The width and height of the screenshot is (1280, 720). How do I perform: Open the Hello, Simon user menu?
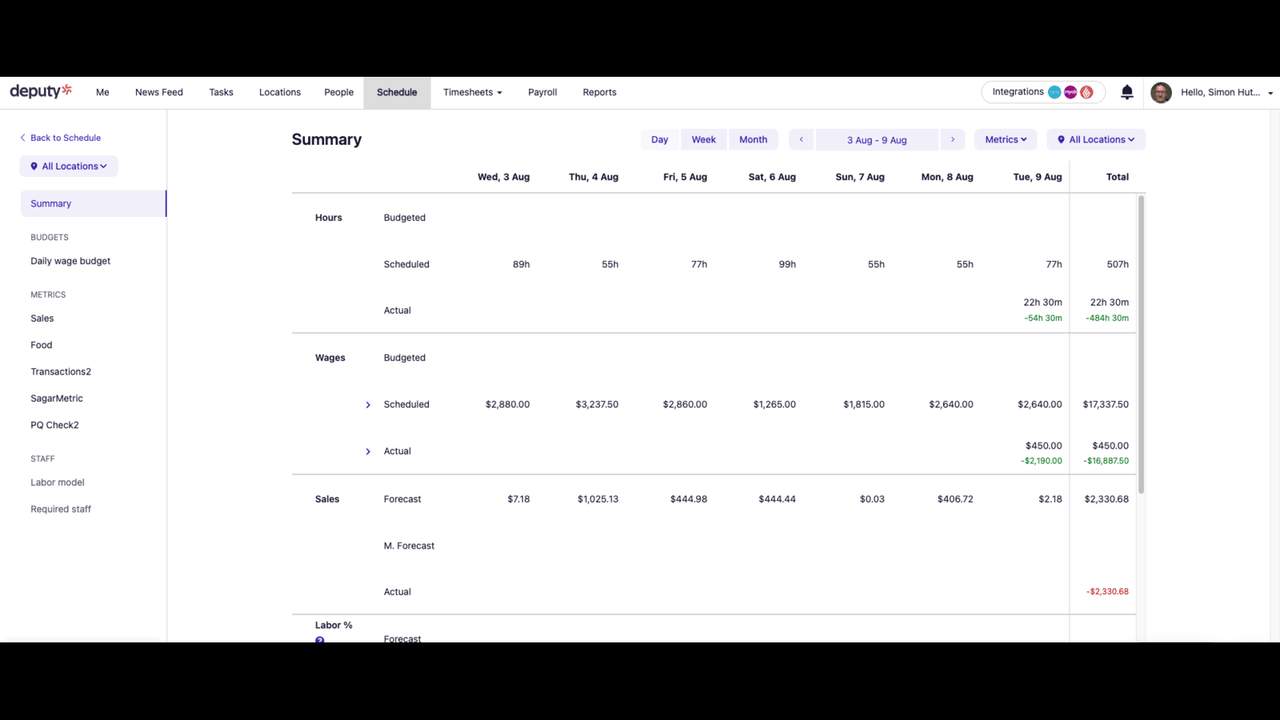tap(1227, 92)
